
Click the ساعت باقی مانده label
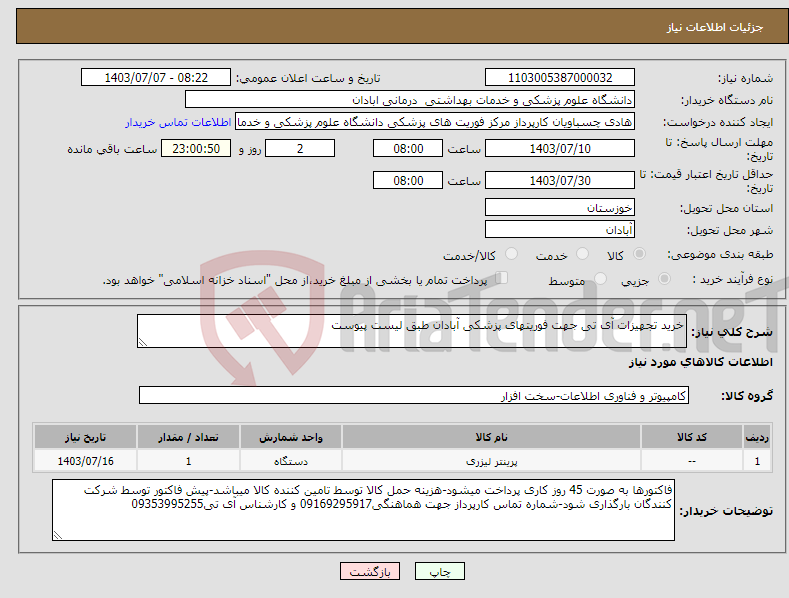tap(112, 149)
